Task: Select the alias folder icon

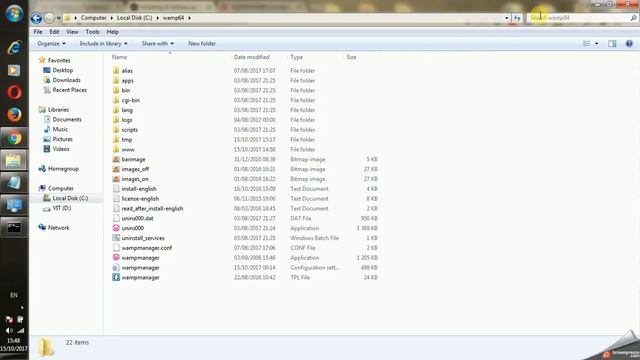Action: coord(116,71)
